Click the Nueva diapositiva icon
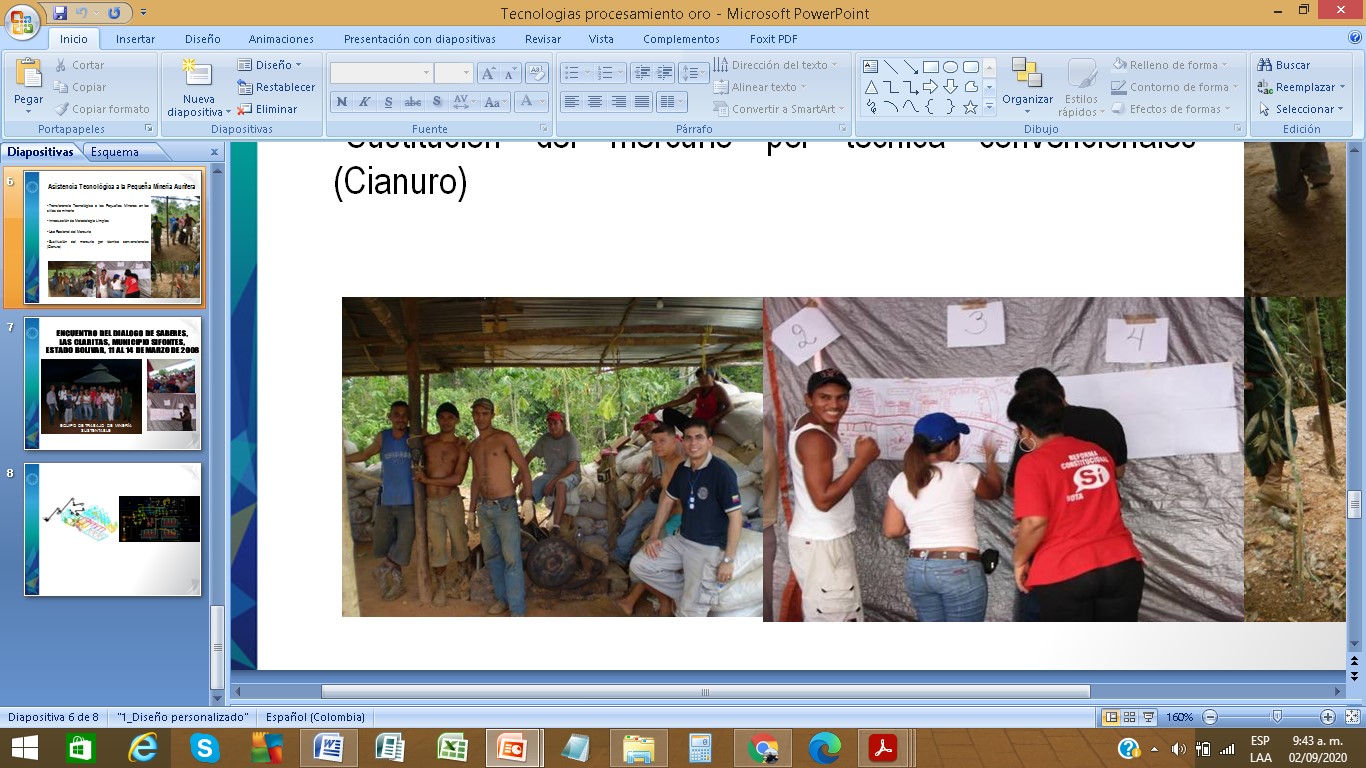The image size is (1366, 768). click(198, 75)
